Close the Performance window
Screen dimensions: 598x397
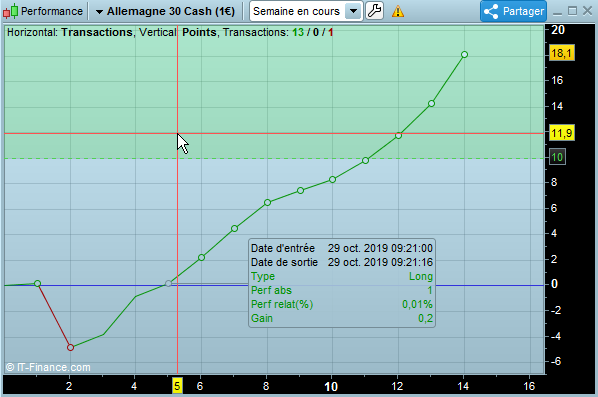[587, 11]
